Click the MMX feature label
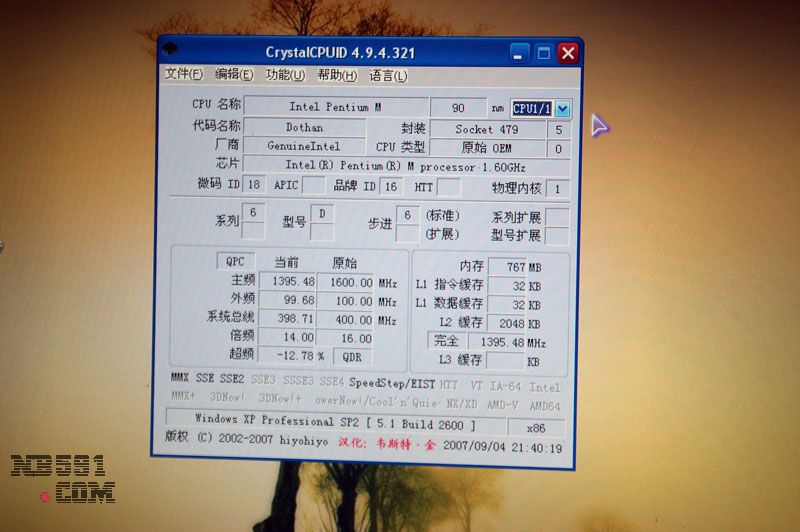The image size is (800, 532). click(180, 377)
